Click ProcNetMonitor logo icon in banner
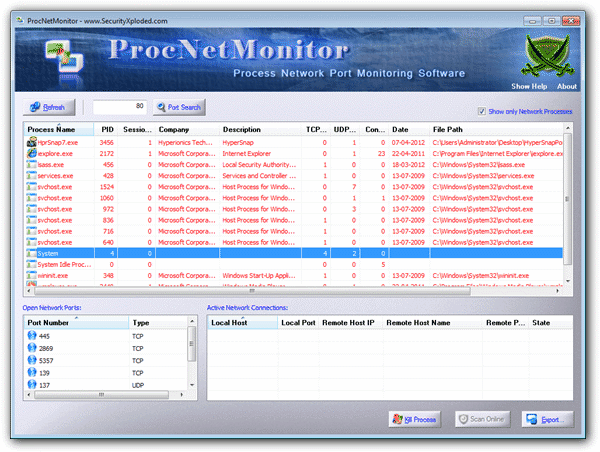 point(64,57)
